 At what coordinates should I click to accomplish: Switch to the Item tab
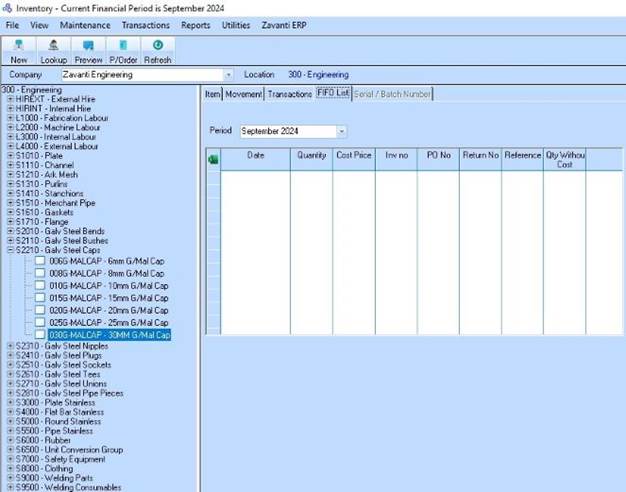tap(212, 94)
